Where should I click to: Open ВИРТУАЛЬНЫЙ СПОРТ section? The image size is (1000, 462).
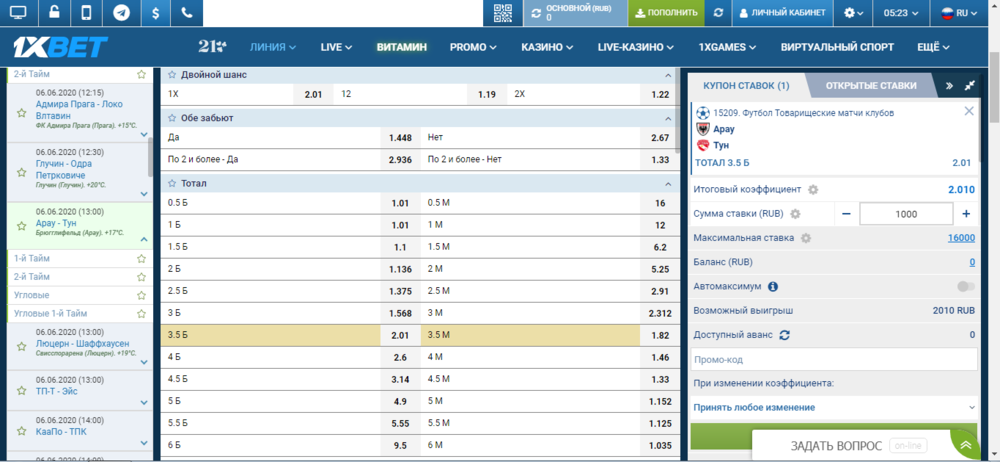tap(837, 47)
